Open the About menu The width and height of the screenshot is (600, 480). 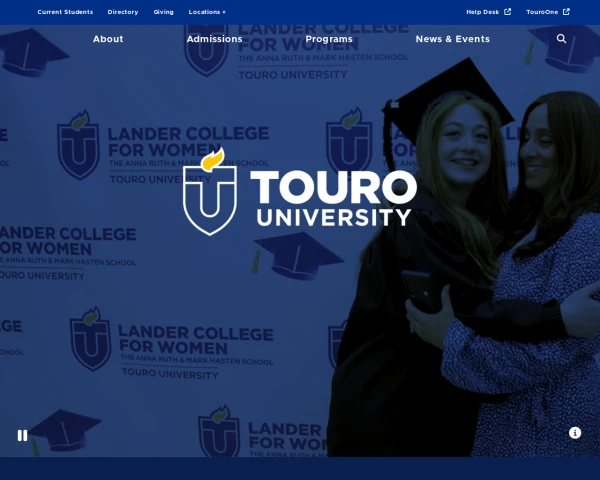click(108, 39)
